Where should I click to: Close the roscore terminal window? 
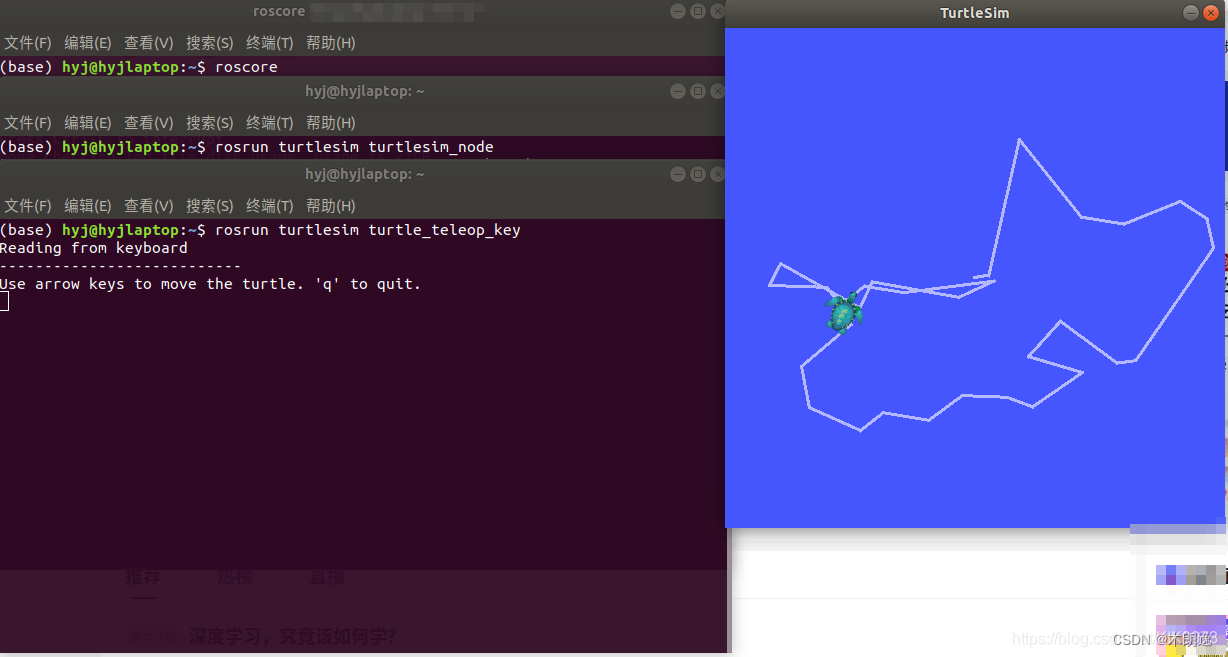pos(717,11)
